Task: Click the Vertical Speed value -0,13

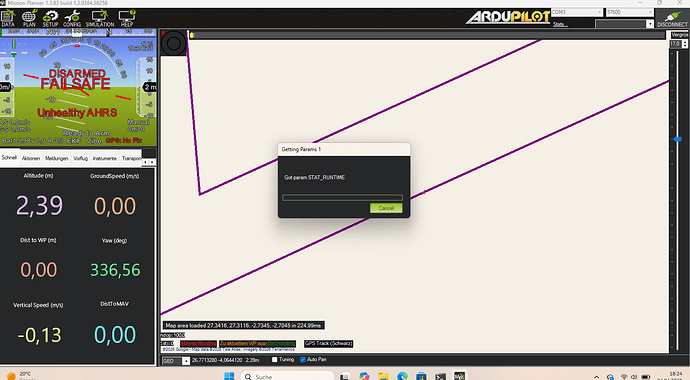Action: 39,335
